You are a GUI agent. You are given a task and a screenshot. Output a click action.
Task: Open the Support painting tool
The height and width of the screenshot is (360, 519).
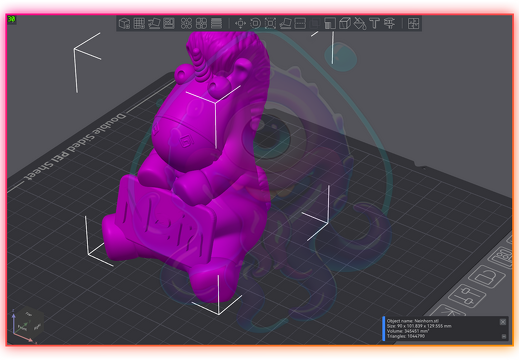(x=330, y=24)
